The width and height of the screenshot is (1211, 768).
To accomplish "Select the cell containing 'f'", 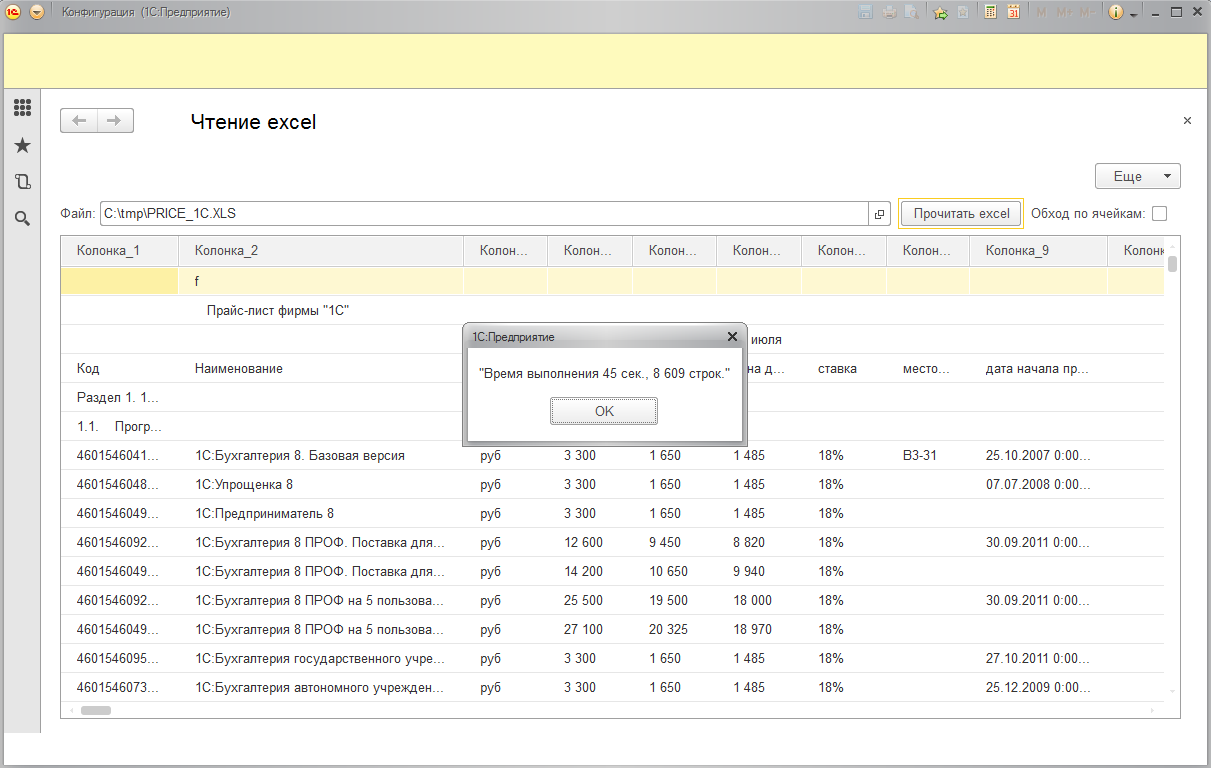I will (320, 281).
